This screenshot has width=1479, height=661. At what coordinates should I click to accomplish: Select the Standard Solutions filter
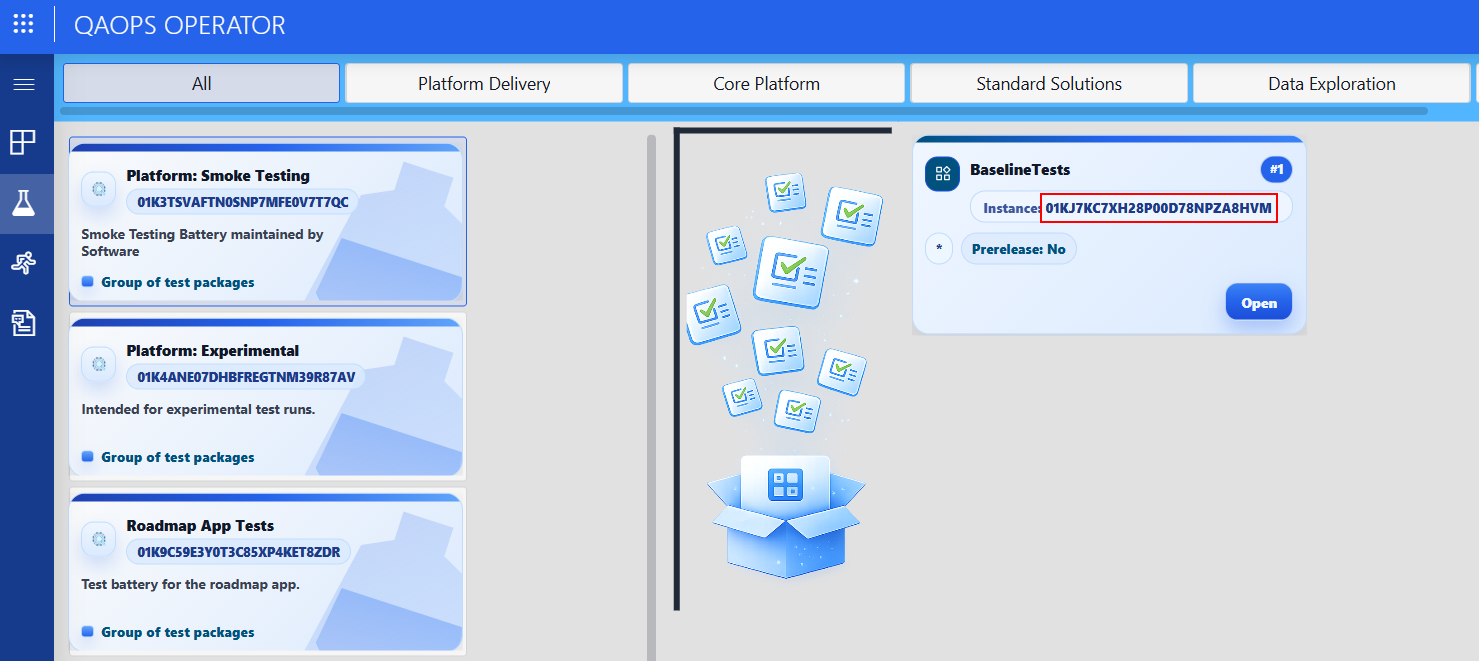1048,83
